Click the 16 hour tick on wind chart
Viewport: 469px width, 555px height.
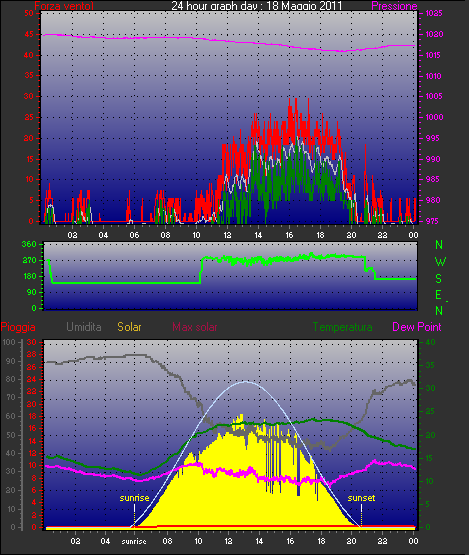289,235
